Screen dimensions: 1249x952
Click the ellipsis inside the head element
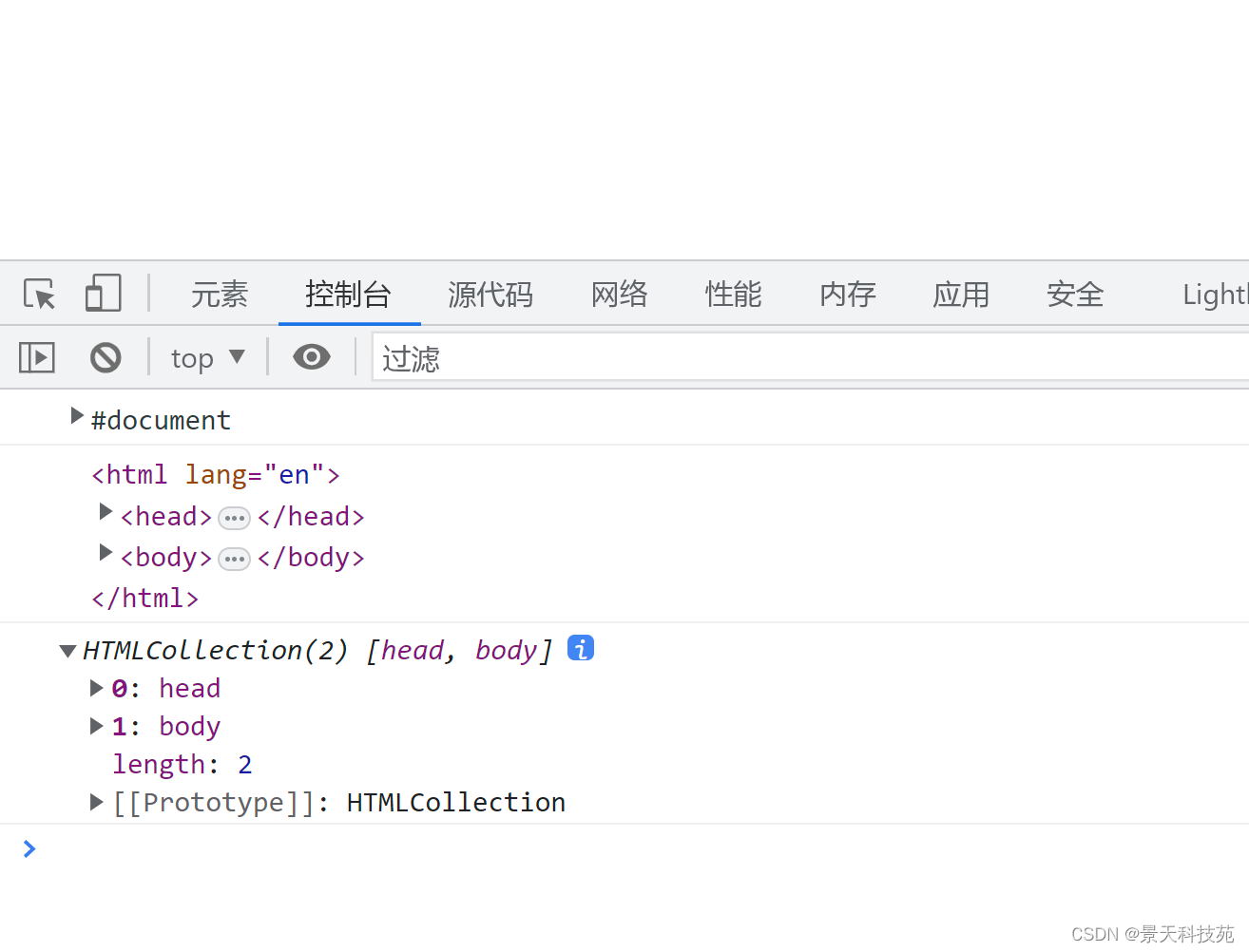234,518
